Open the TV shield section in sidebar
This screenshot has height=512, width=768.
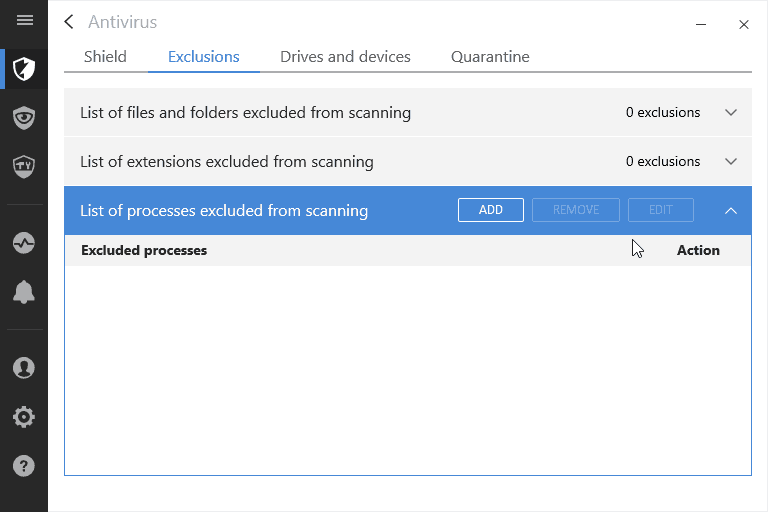click(x=24, y=166)
